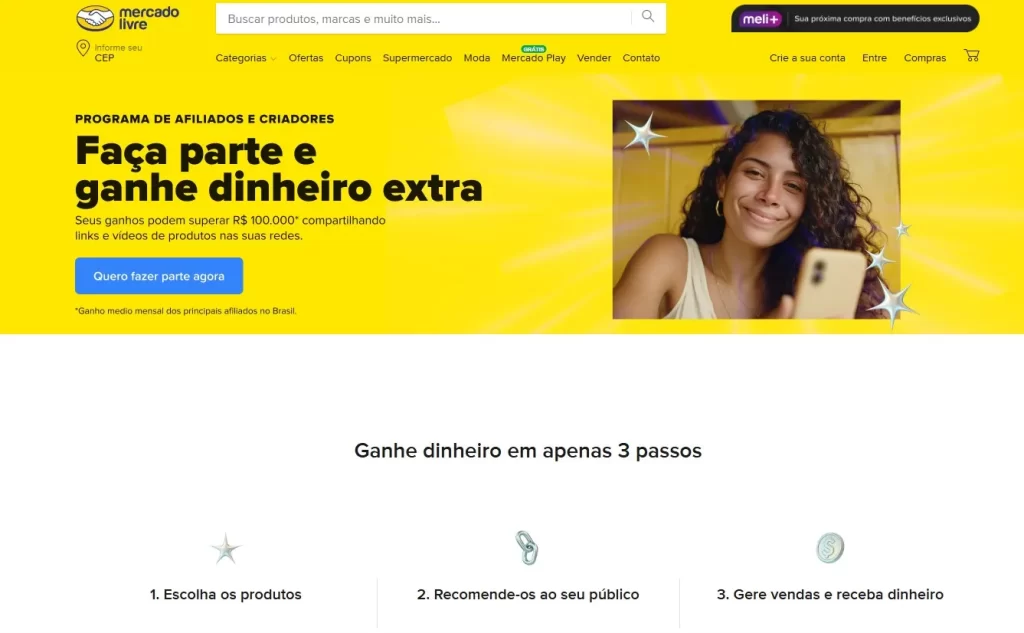Expand the Categorias dropdown menu
The width and height of the screenshot is (1024, 633).
246,58
